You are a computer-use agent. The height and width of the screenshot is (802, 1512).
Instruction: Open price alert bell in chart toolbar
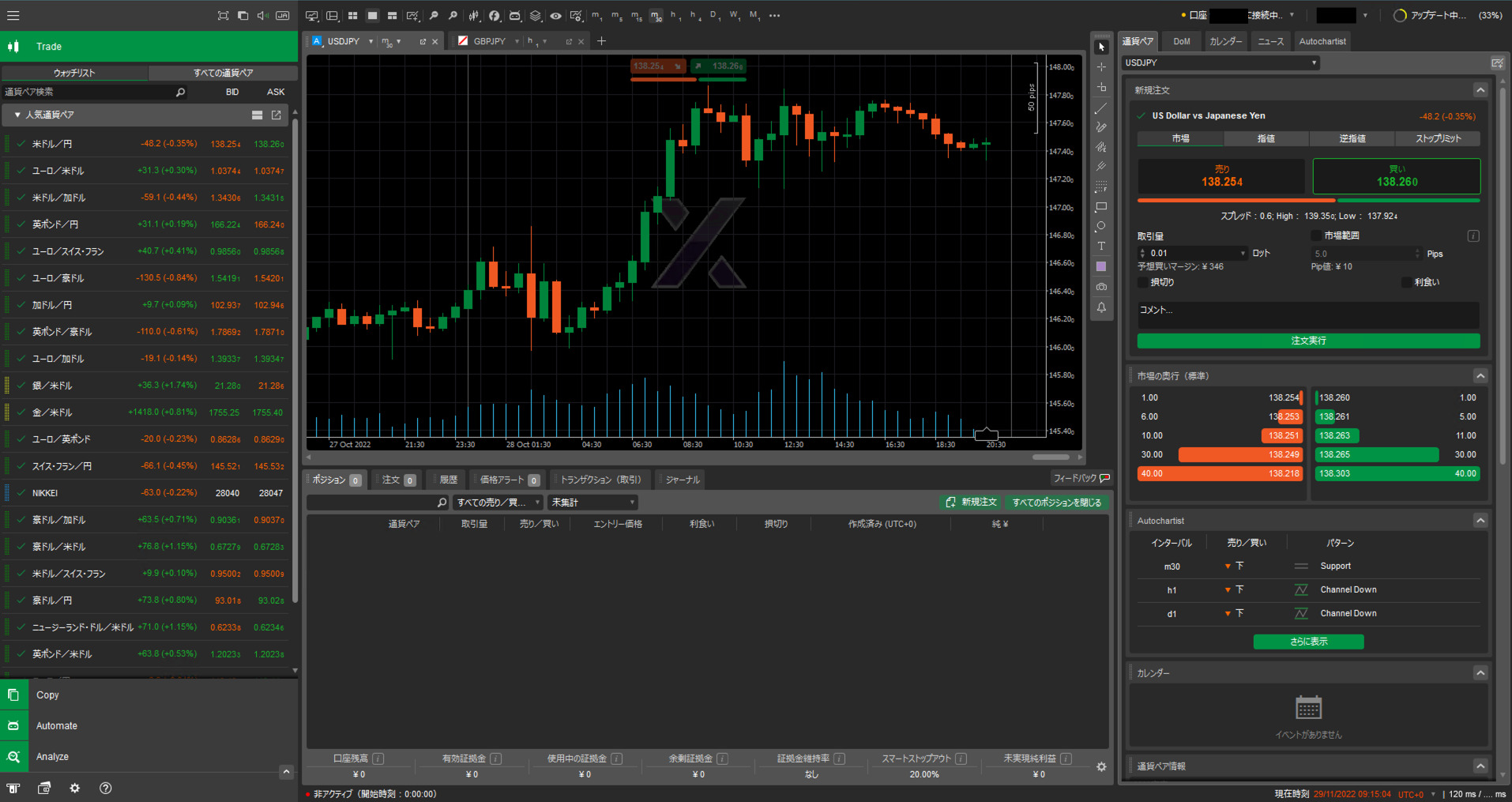1101,307
